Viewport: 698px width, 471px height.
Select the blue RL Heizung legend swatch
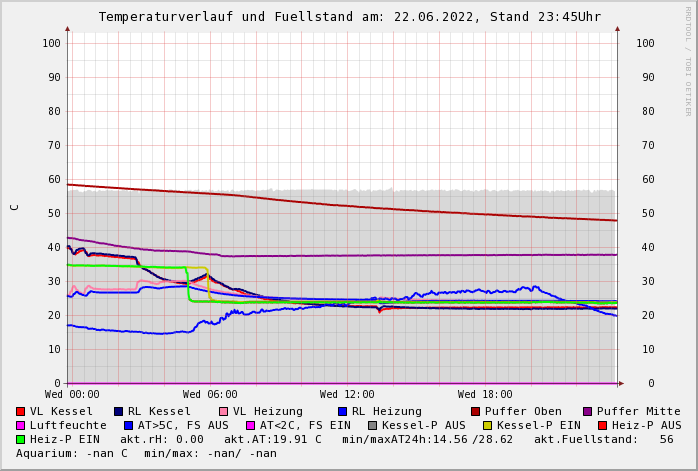343,411
